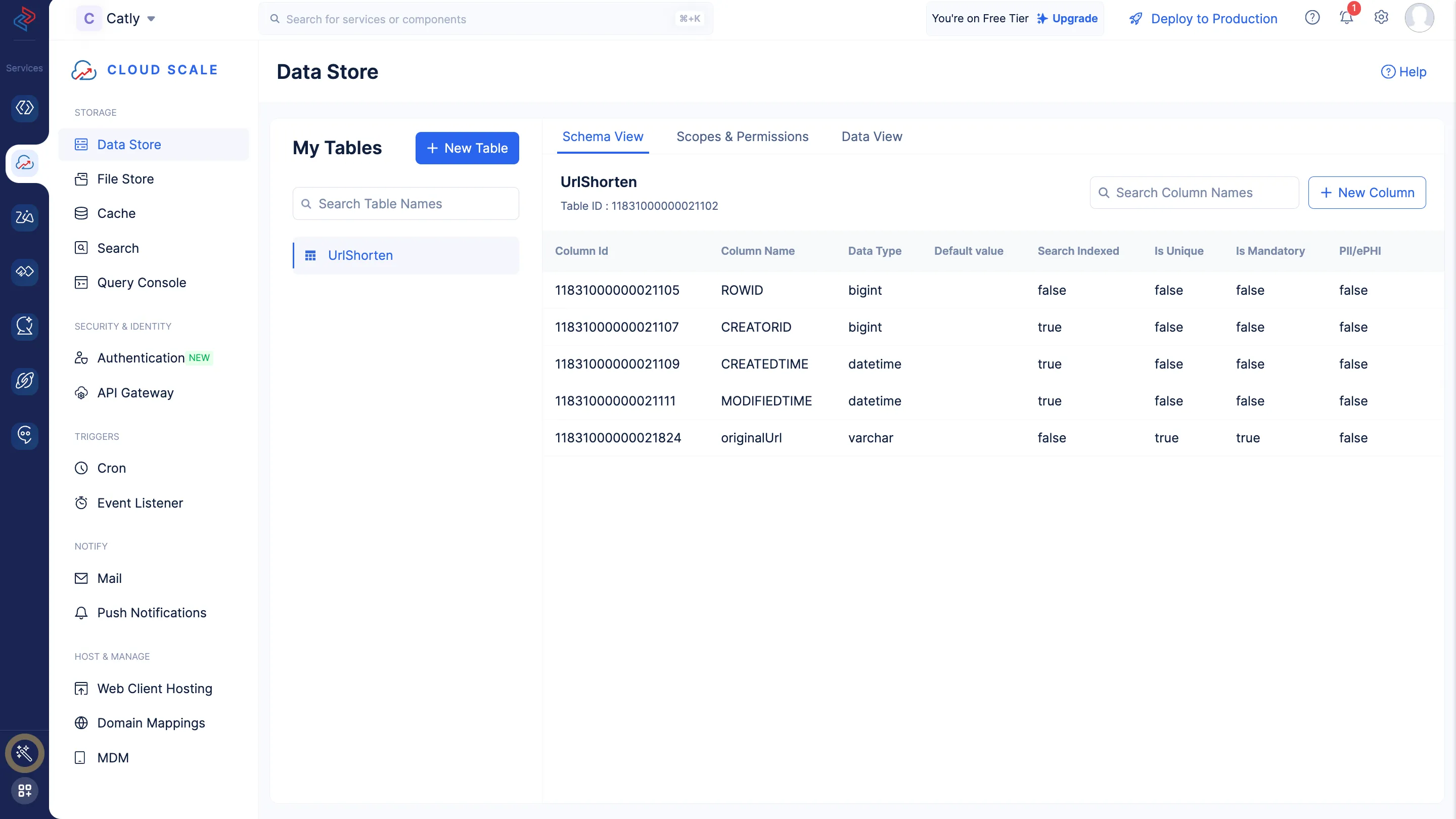Screen dimensions: 1456x819
Task: Open the settings gear icon
Action: coord(1381,18)
